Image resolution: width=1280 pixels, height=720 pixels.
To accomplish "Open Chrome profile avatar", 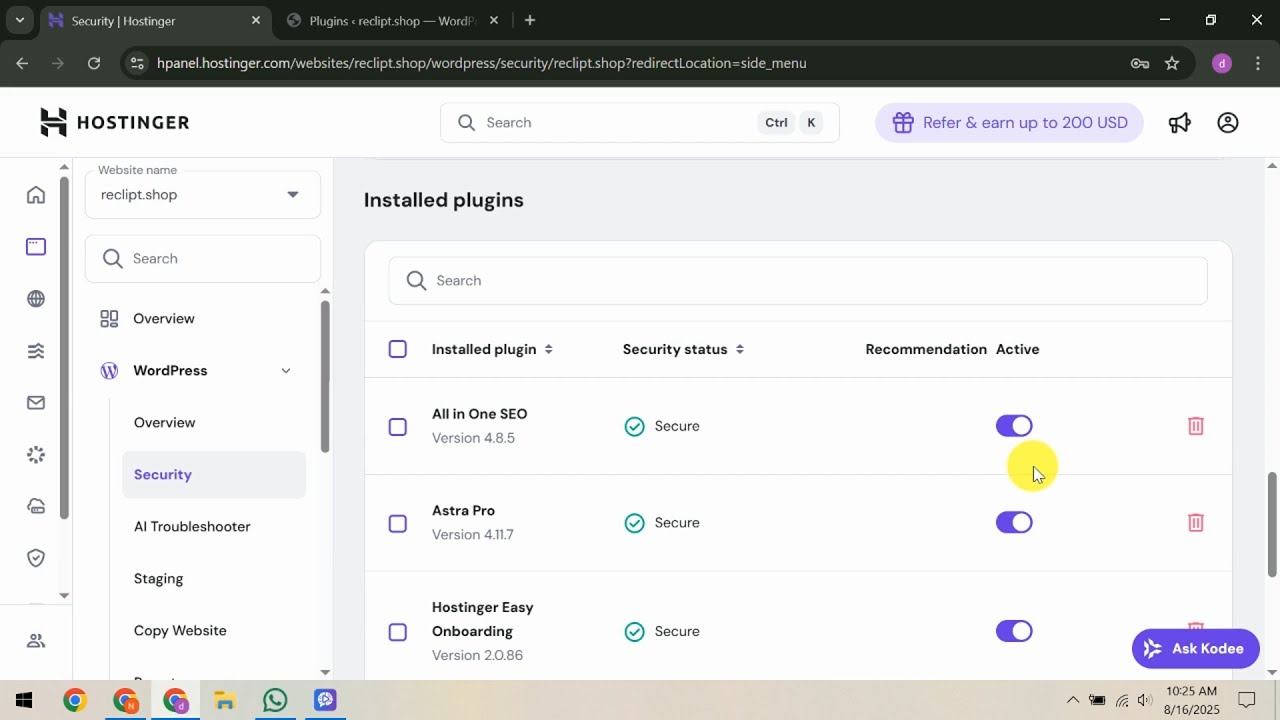I will pos(1221,63).
